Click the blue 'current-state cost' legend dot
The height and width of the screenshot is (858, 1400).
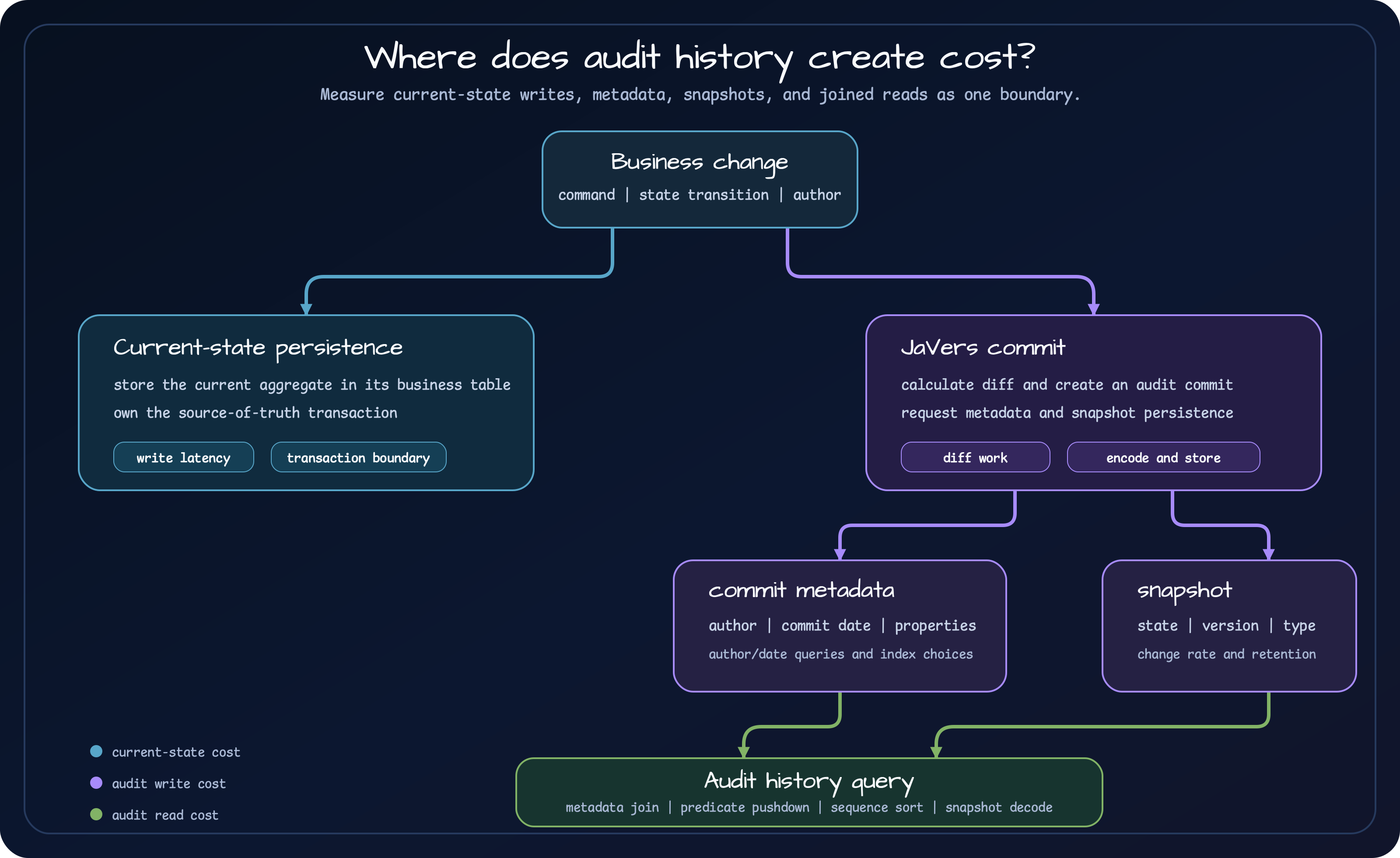pyautogui.click(x=97, y=751)
